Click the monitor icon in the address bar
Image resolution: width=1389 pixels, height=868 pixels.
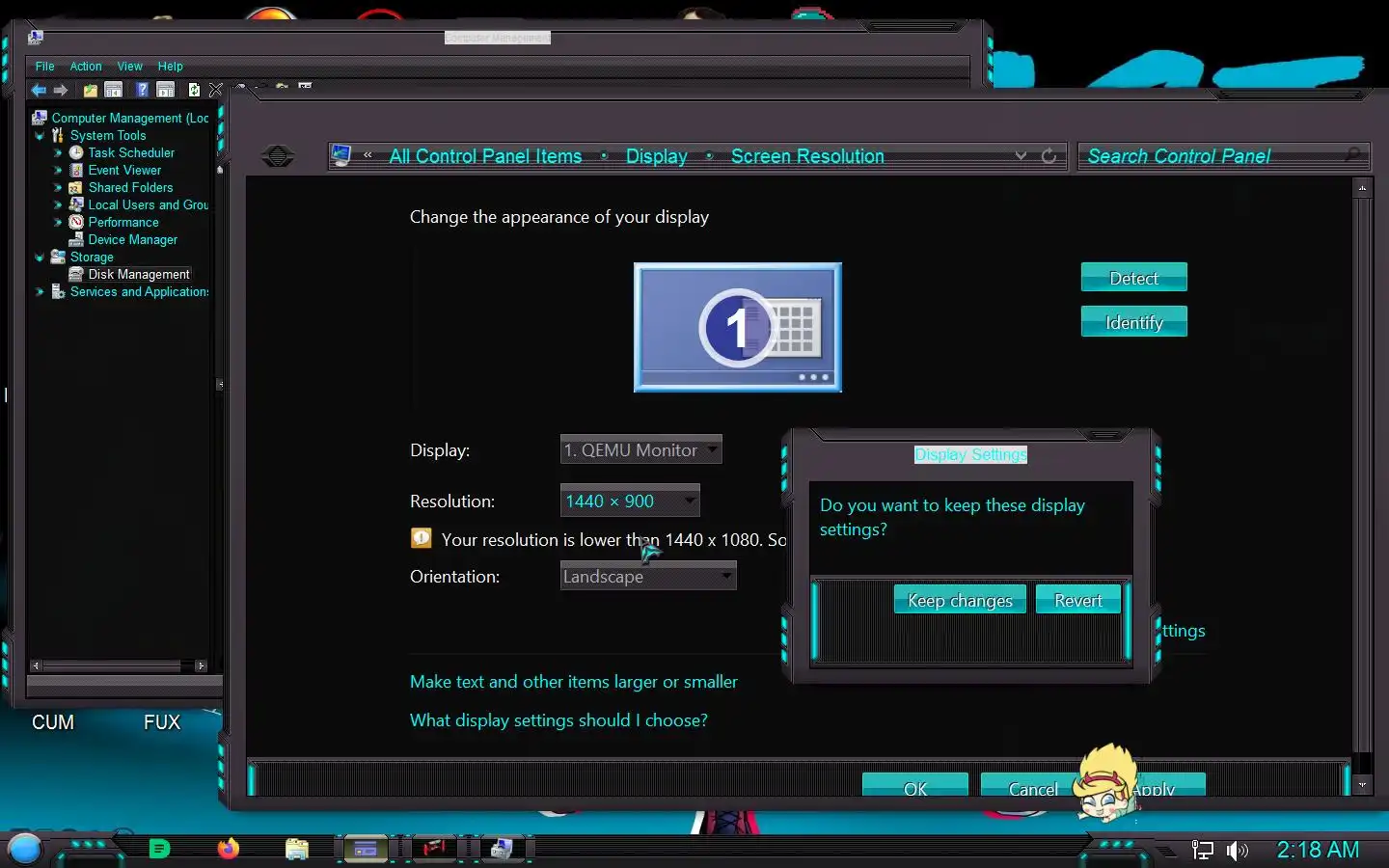pyautogui.click(x=341, y=155)
